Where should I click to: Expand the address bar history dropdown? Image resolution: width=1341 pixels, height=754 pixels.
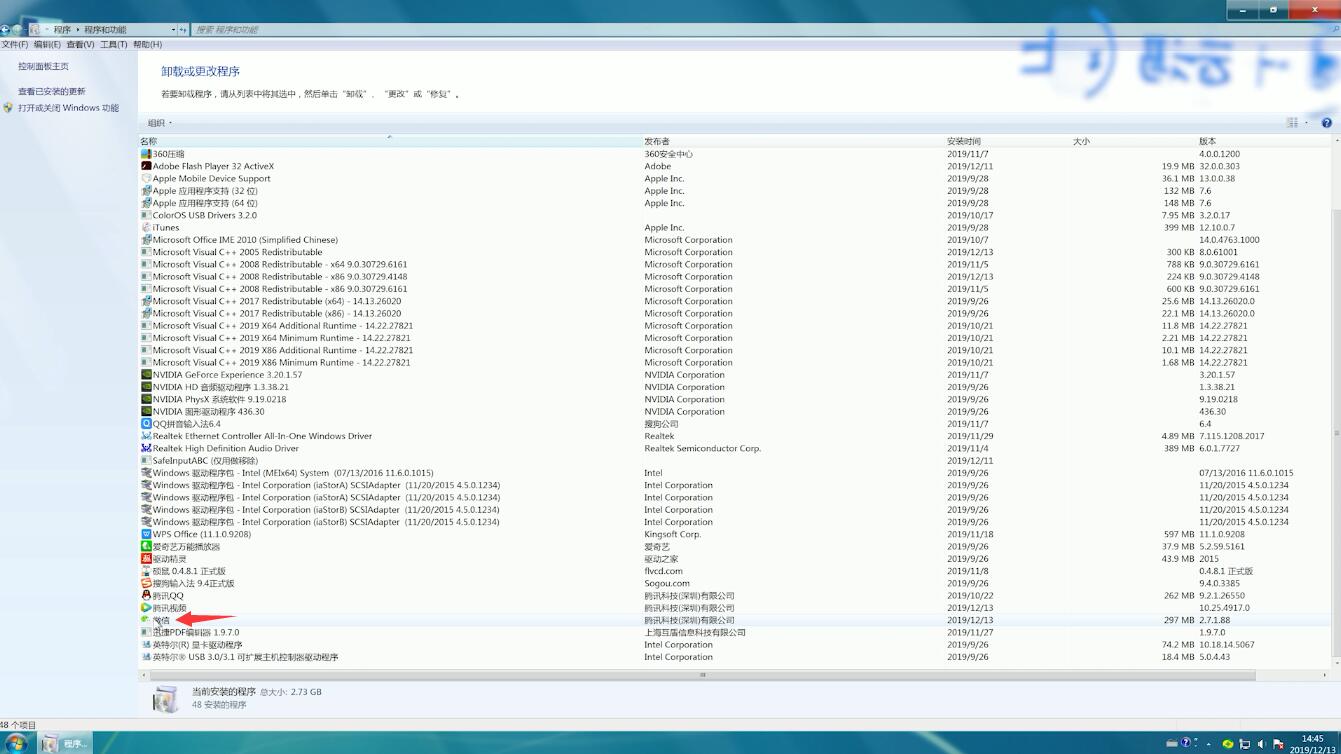coord(173,30)
